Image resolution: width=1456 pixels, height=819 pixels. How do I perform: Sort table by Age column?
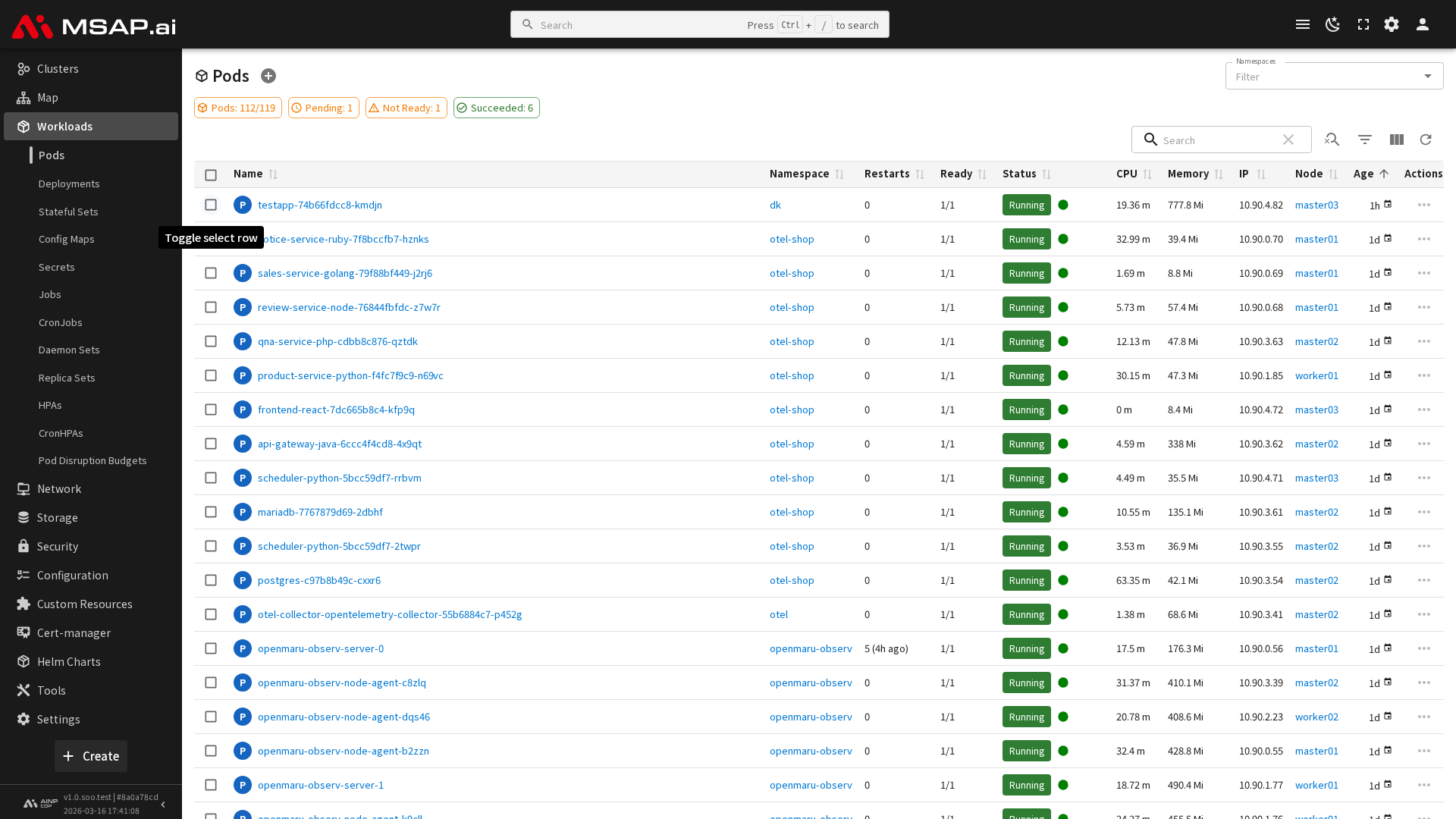(1363, 174)
